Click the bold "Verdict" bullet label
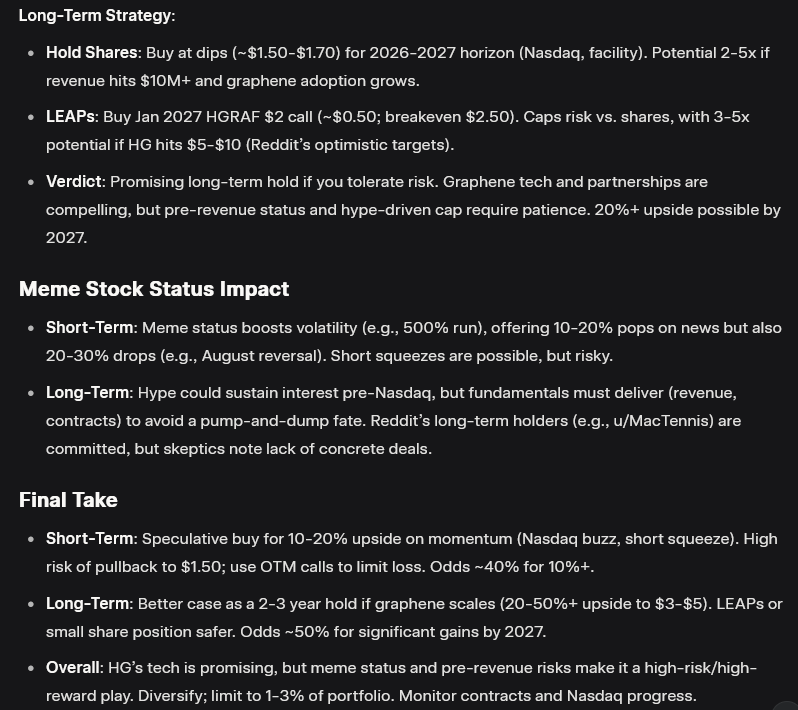 point(74,182)
